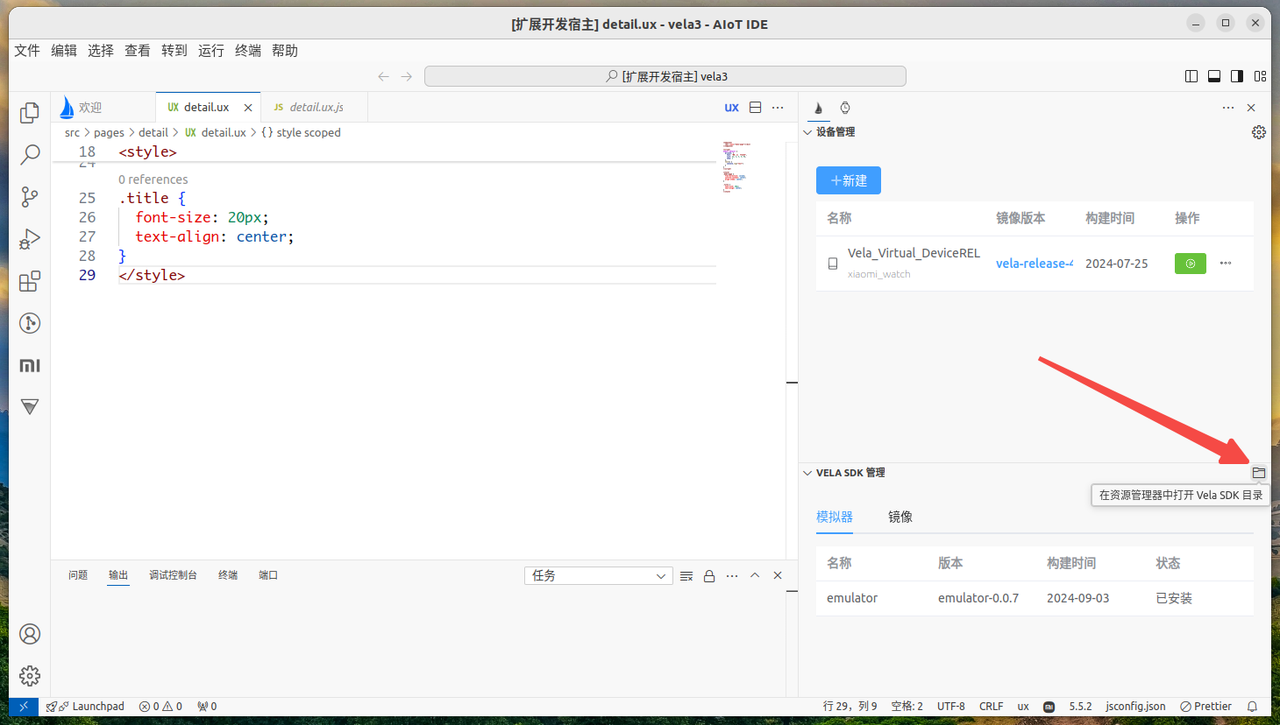Open the 终端 menu in menu bar
1280x725 pixels.
[248, 51]
